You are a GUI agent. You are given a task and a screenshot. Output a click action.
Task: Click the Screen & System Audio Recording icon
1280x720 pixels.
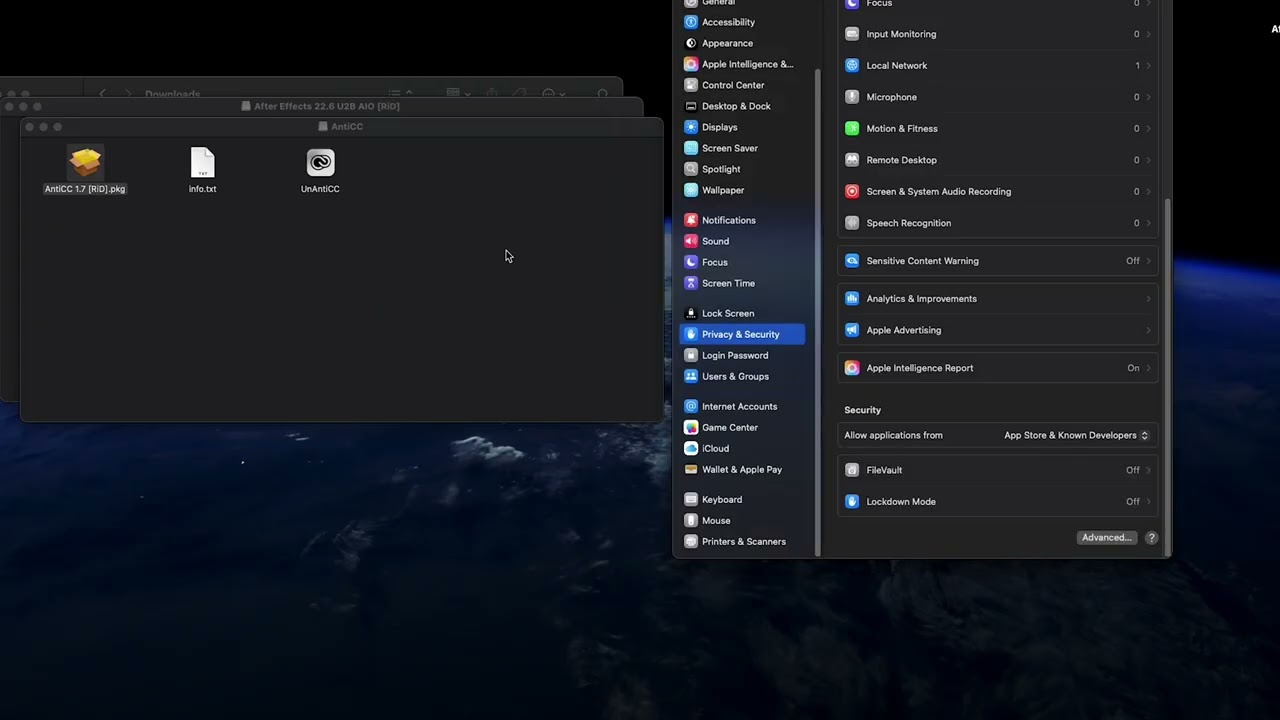pos(852,191)
